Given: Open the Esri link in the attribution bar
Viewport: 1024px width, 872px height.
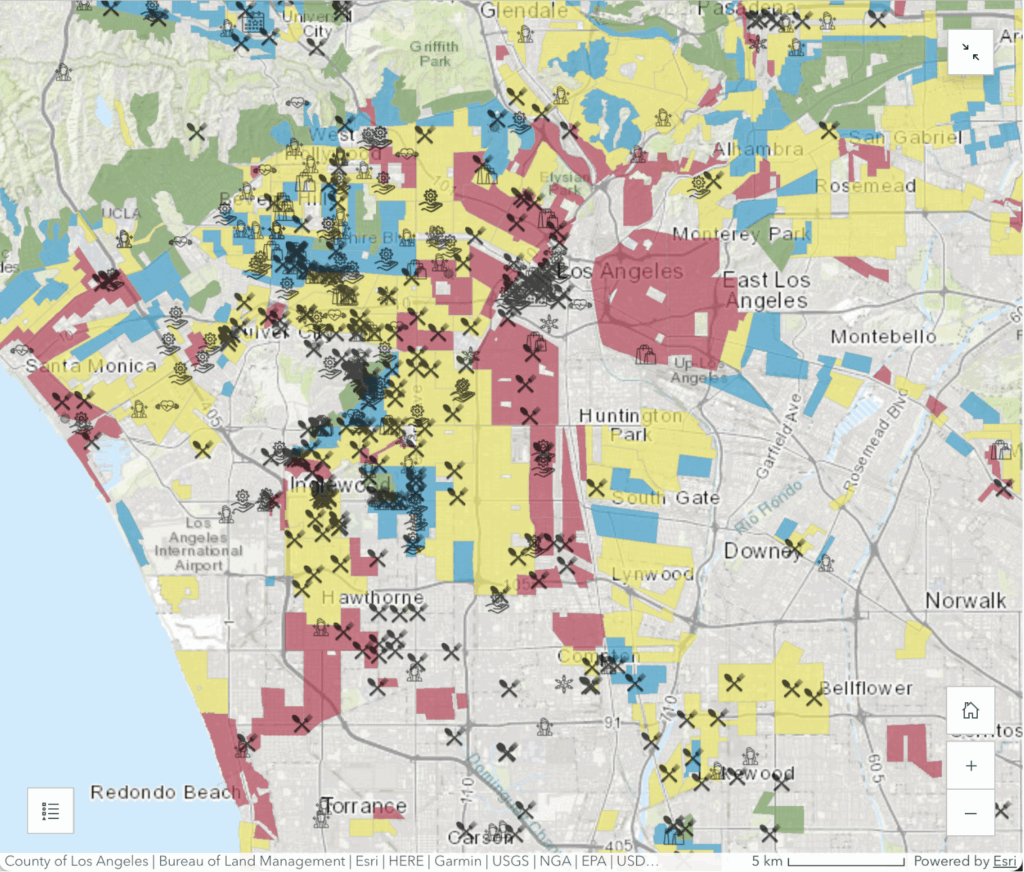Looking at the screenshot, I should click(1005, 861).
